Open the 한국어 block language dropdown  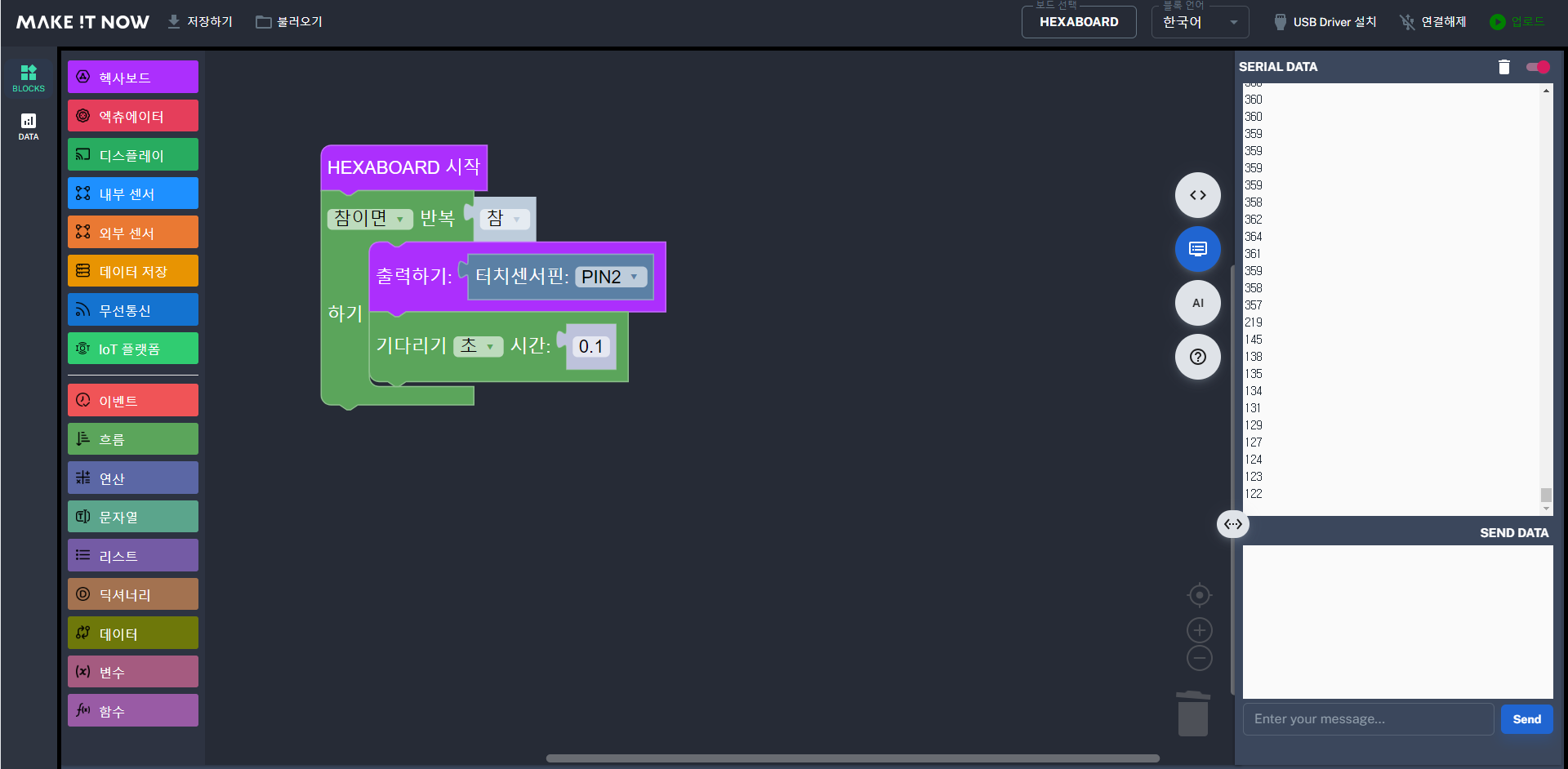(1200, 22)
